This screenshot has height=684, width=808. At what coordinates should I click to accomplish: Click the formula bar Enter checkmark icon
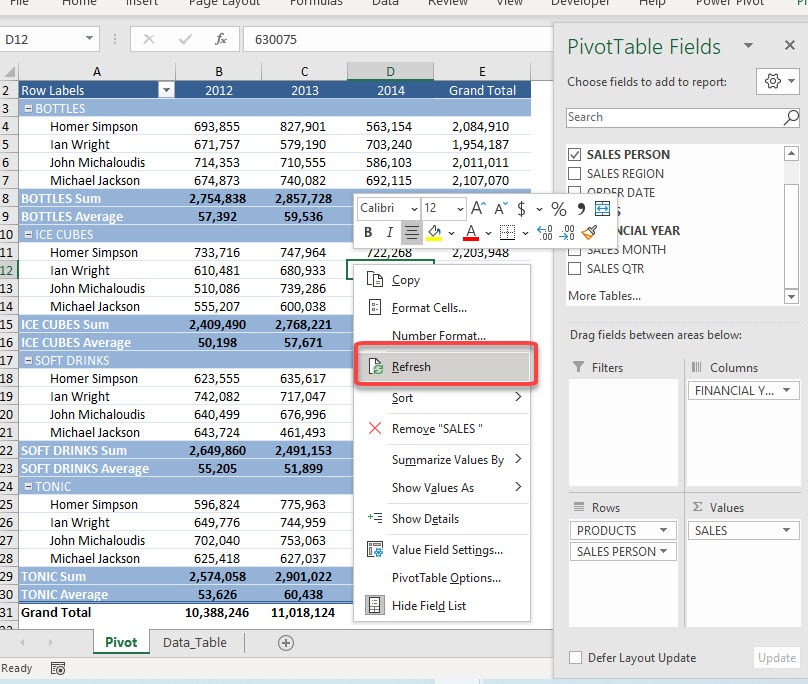185,39
